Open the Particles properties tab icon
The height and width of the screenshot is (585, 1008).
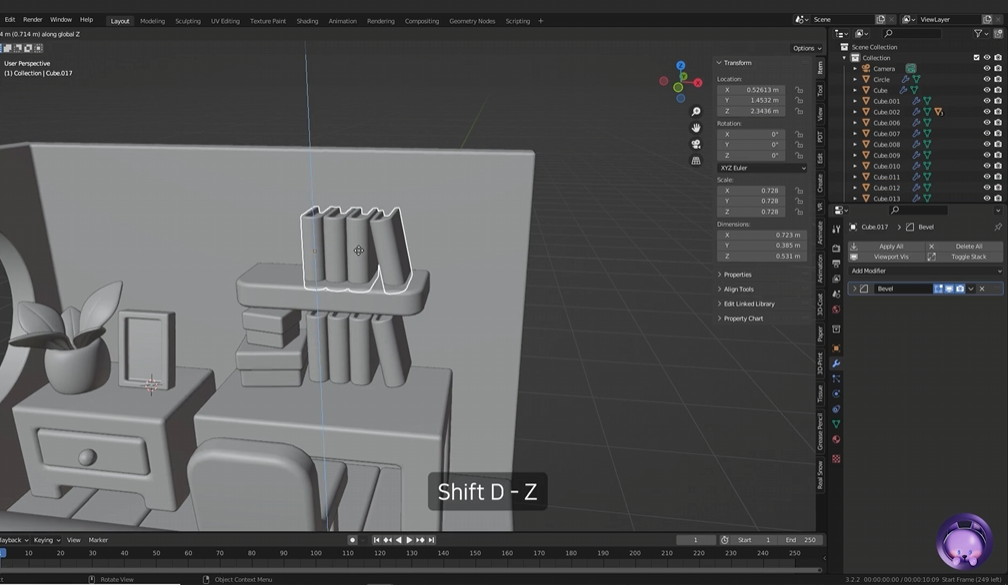pyautogui.click(x=836, y=379)
